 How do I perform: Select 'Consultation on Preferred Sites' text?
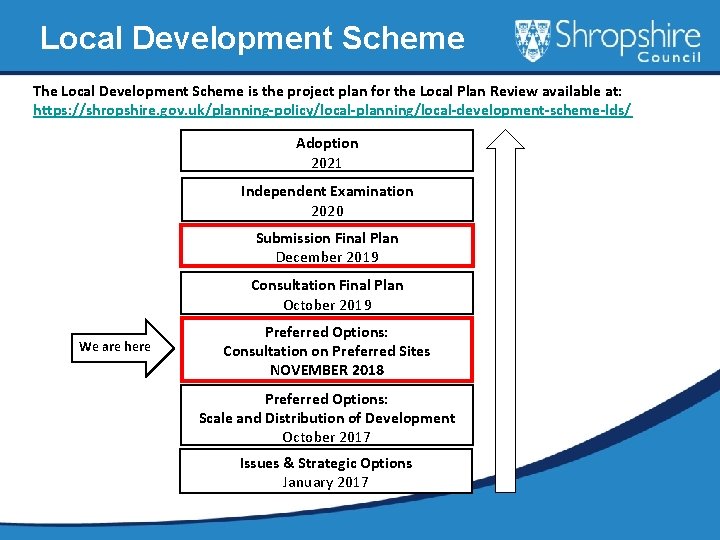(326, 351)
